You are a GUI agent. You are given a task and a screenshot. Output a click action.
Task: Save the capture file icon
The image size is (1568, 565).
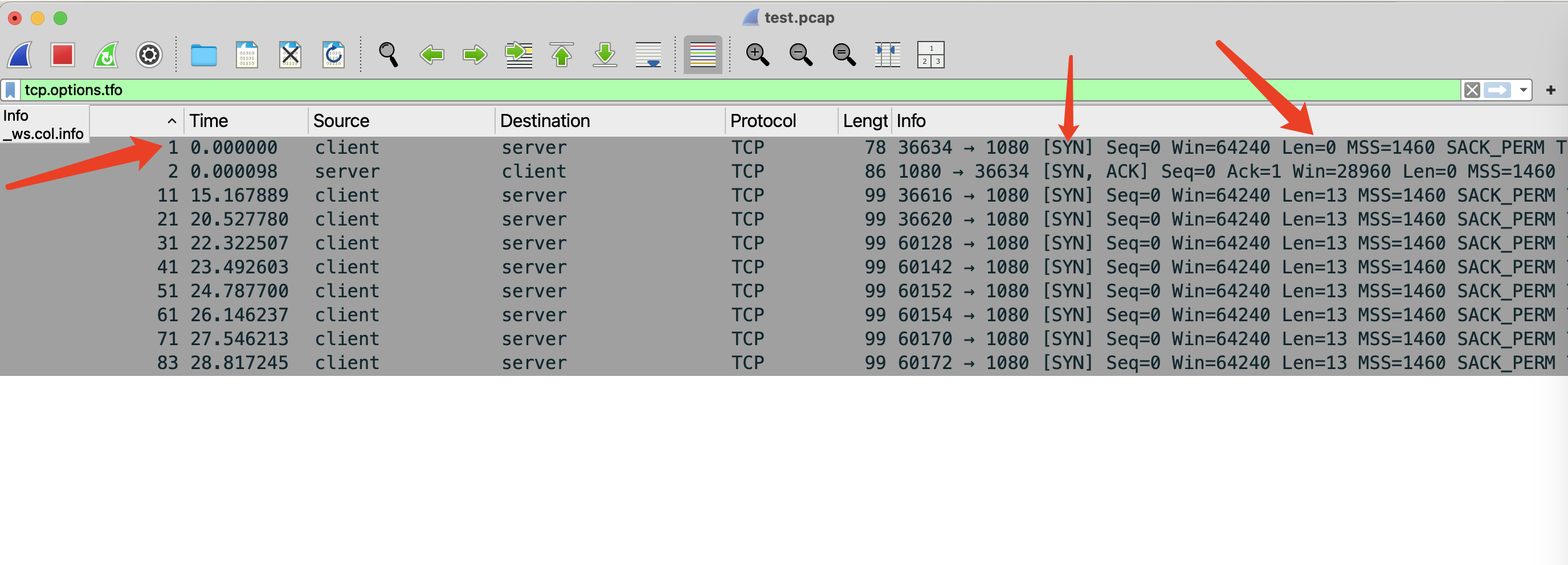point(247,55)
